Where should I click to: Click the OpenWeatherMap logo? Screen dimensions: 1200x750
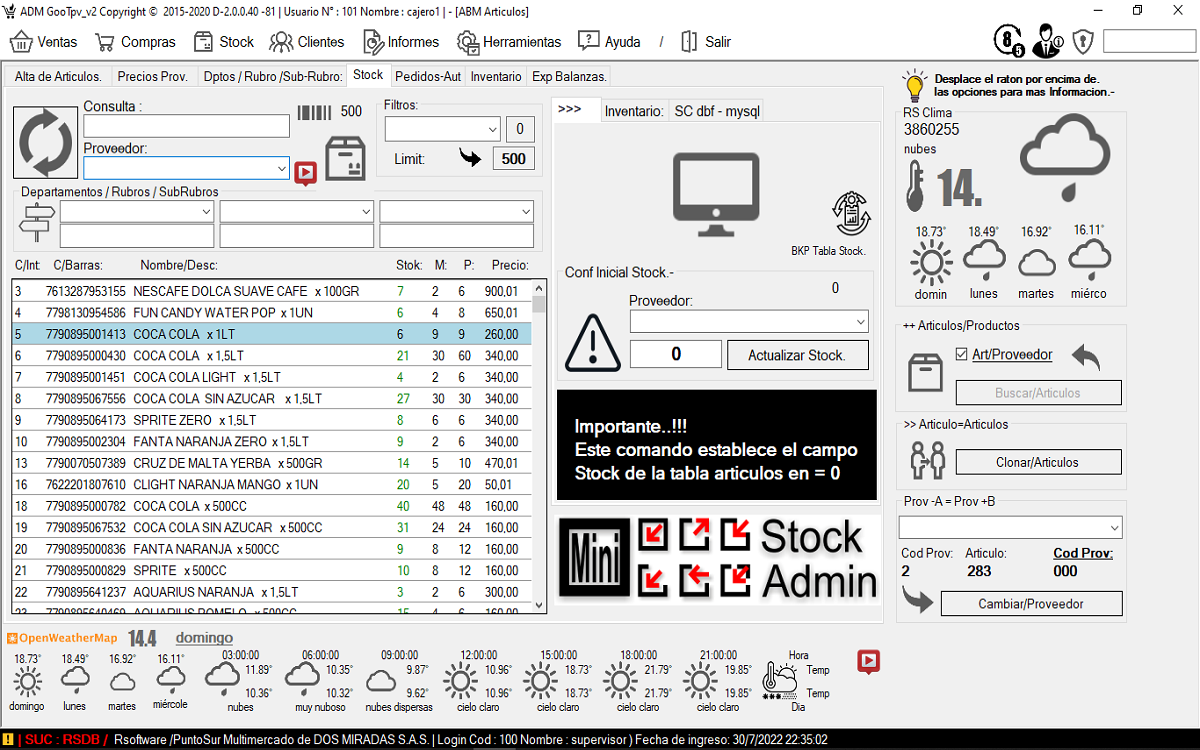(62, 638)
